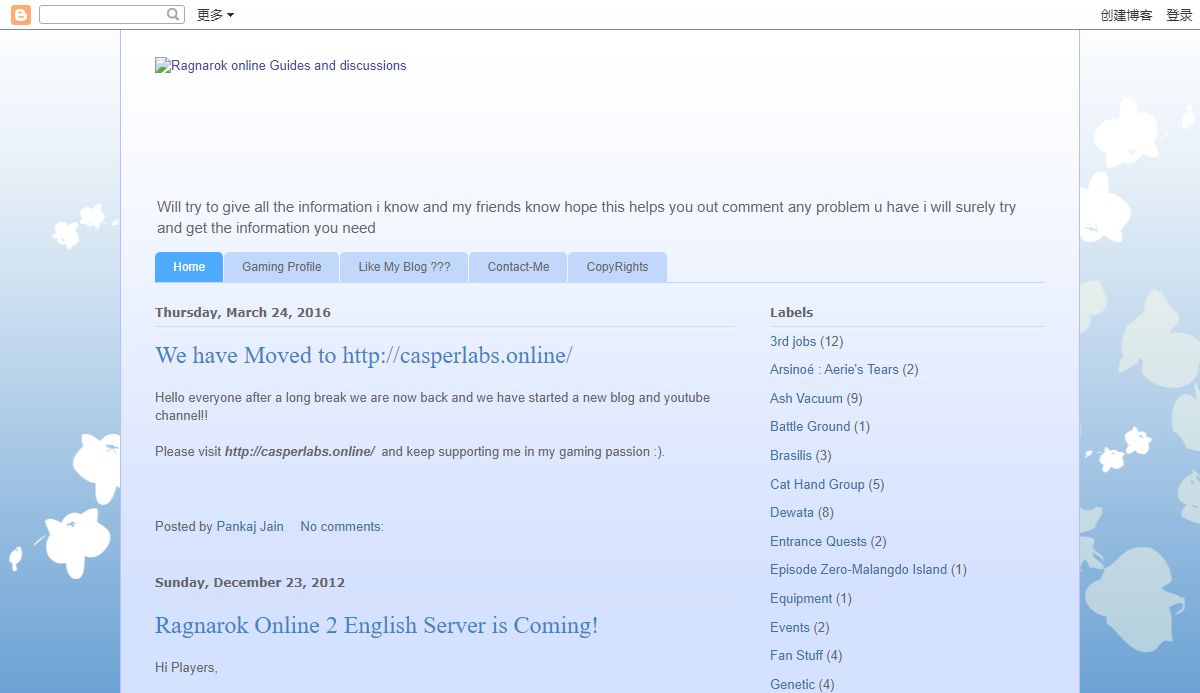The width and height of the screenshot is (1200, 693).
Task: Open post titled We have Moved to casperlabs.online
Action: click(364, 355)
